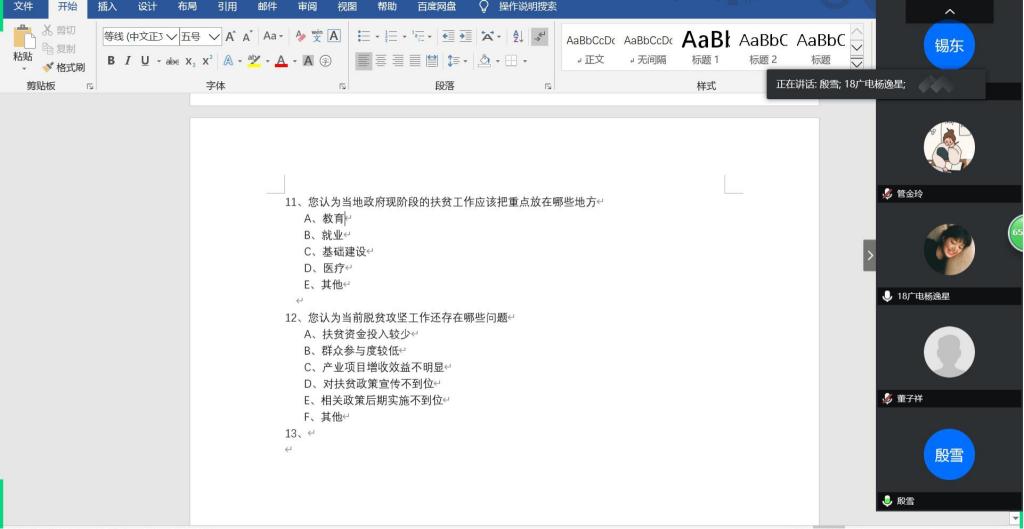Toggle bold formatting in the font group
This screenshot has height=529, width=1024.
click(111, 61)
